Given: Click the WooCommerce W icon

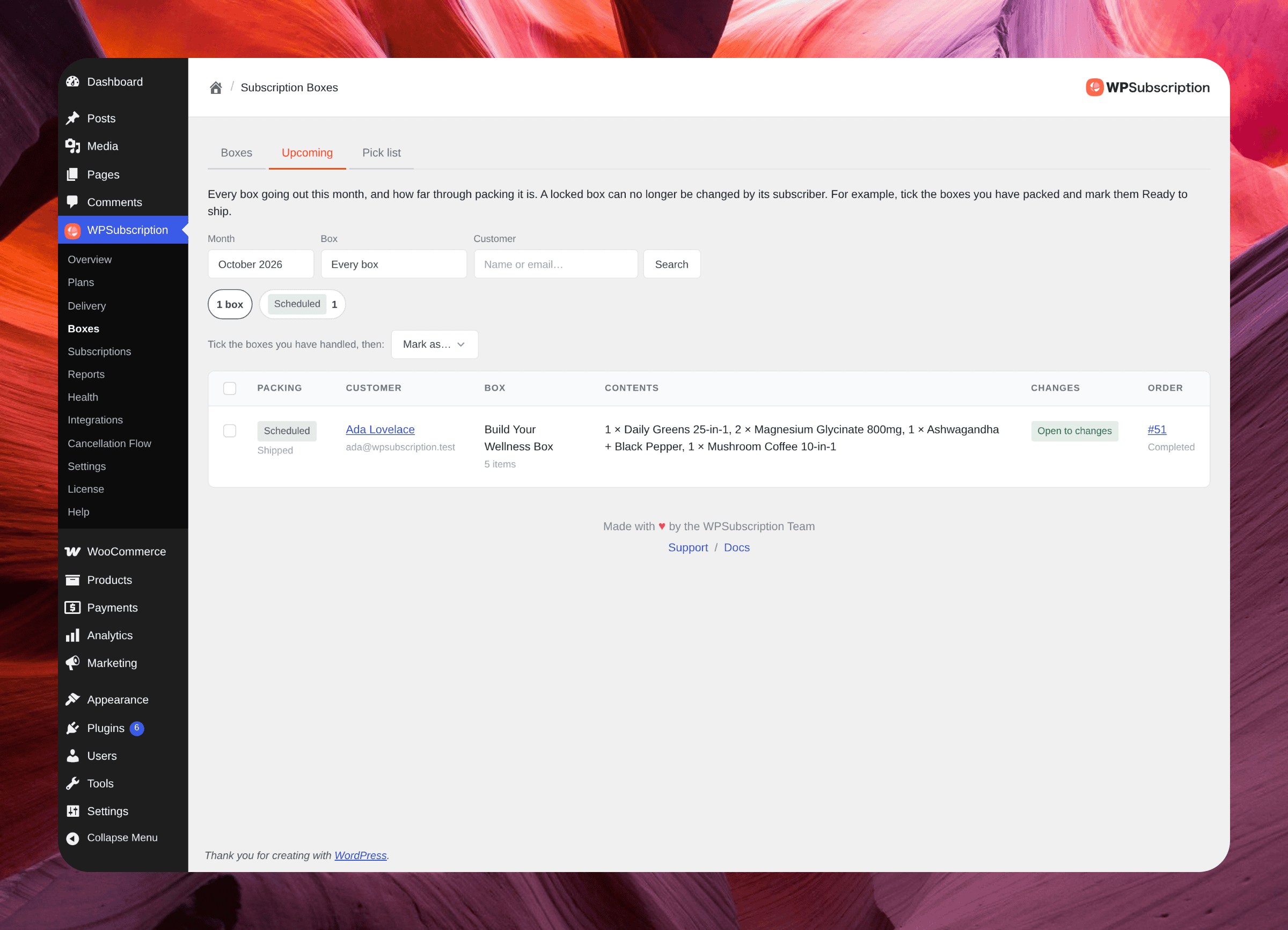Looking at the screenshot, I should 72,551.
